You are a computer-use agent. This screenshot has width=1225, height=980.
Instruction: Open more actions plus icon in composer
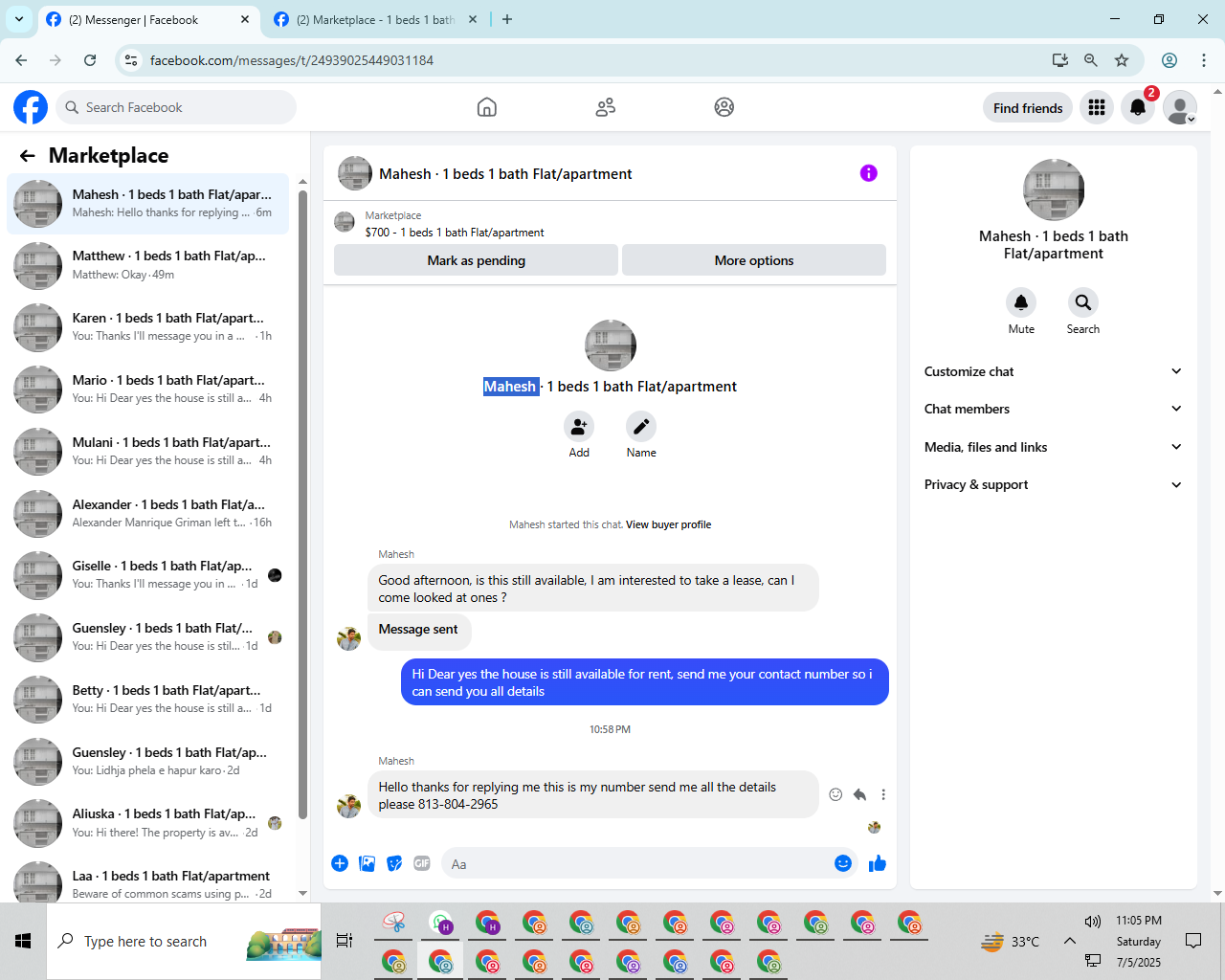(x=340, y=864)
